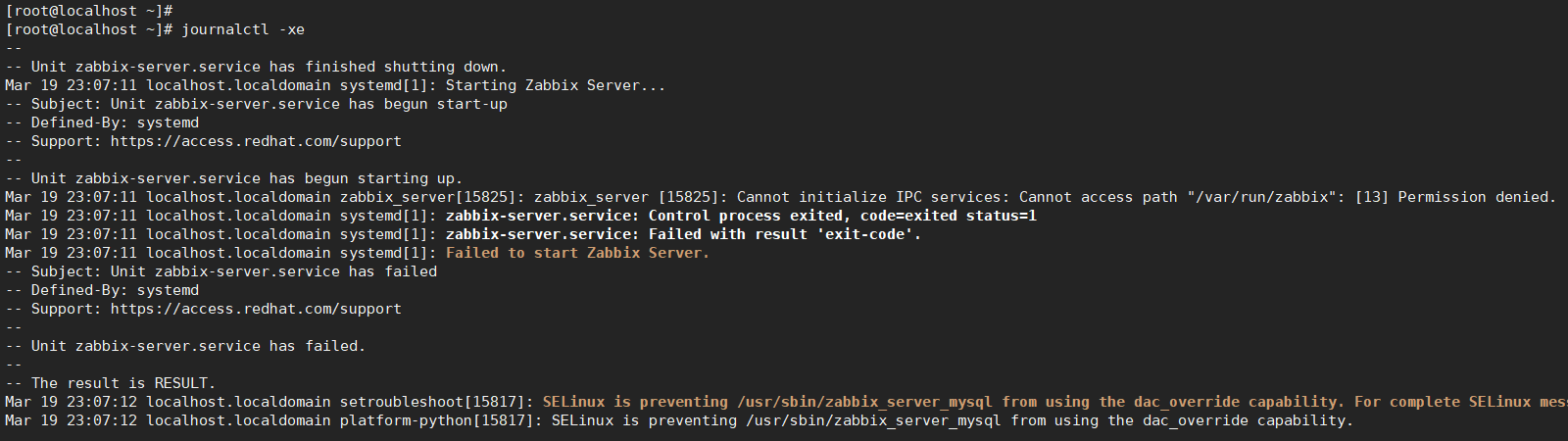Click the empty top '[root@localhost ~]#' prompt

(89, 11)
